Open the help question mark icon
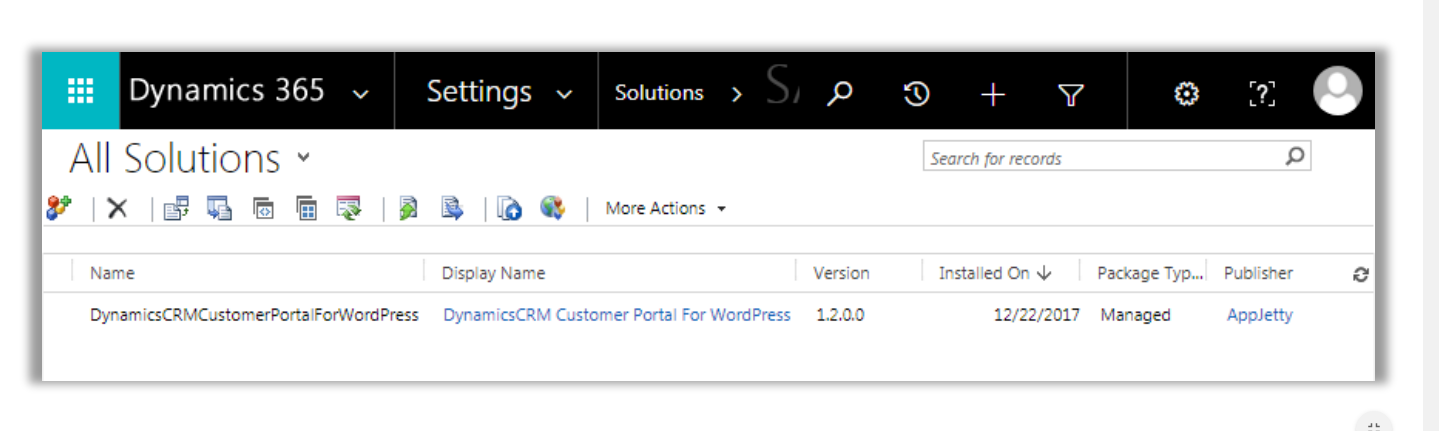This screenshot has width=1439, height=431. (1263, 93)
